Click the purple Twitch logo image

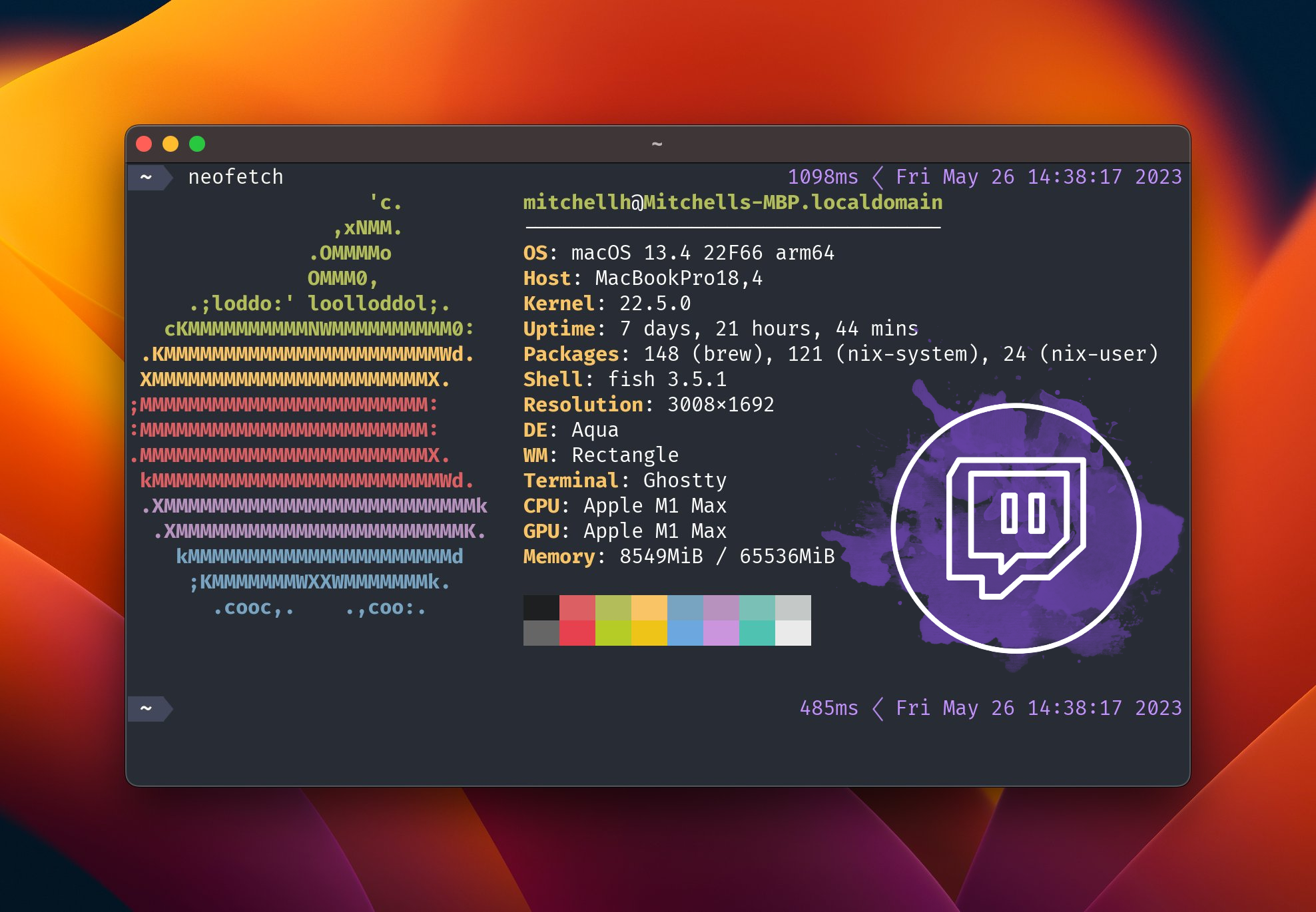pyautogui.click(x=1016, y=528)
